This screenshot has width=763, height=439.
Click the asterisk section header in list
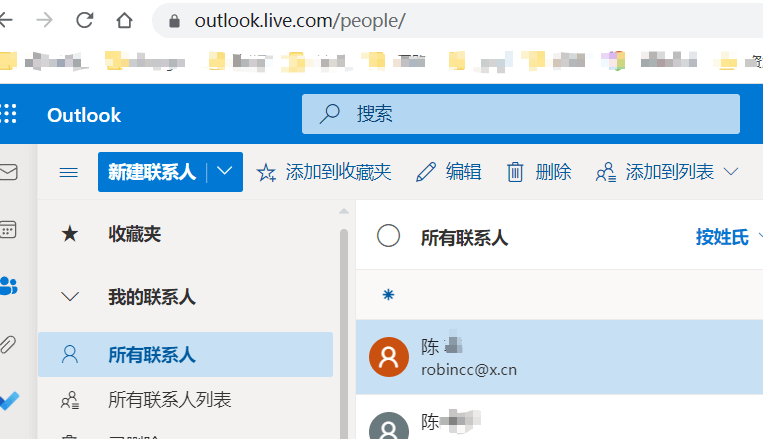[388, 294]
